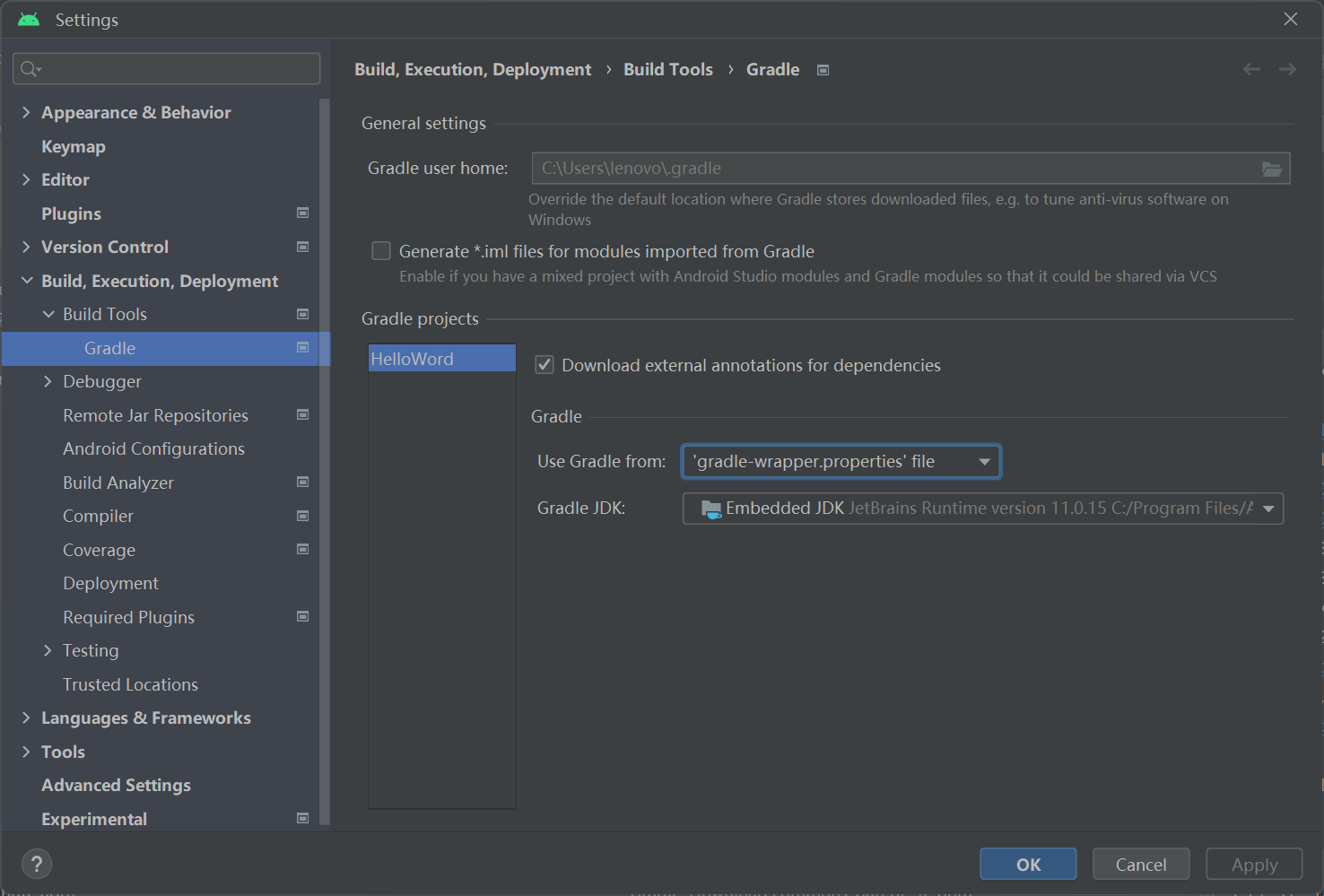Select the HelloWord Gradle project
The height and width of the screenshot is (896, 1324).
[442, 359]
